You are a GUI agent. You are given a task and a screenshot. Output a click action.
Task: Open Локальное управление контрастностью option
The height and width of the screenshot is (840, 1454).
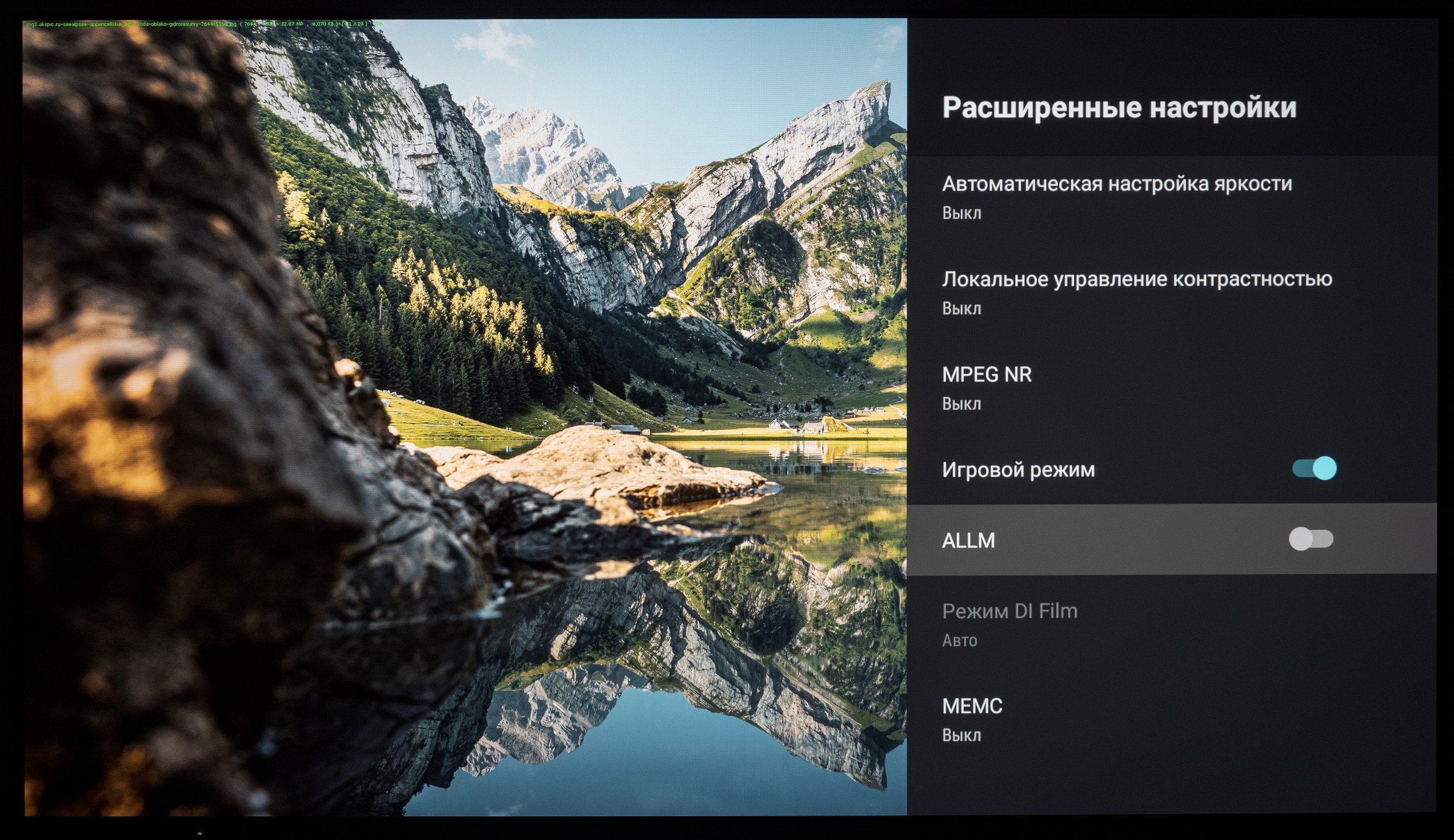(1171, 292)
